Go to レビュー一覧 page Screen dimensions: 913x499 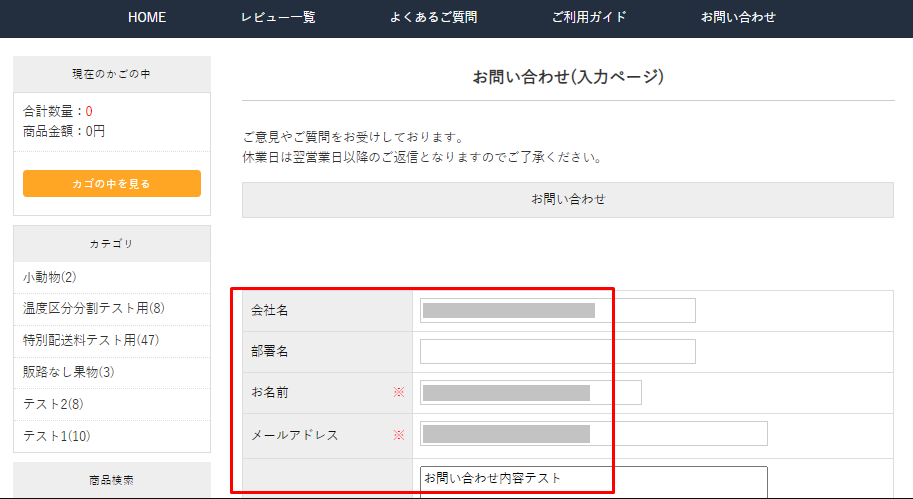(x=278, y=17)
